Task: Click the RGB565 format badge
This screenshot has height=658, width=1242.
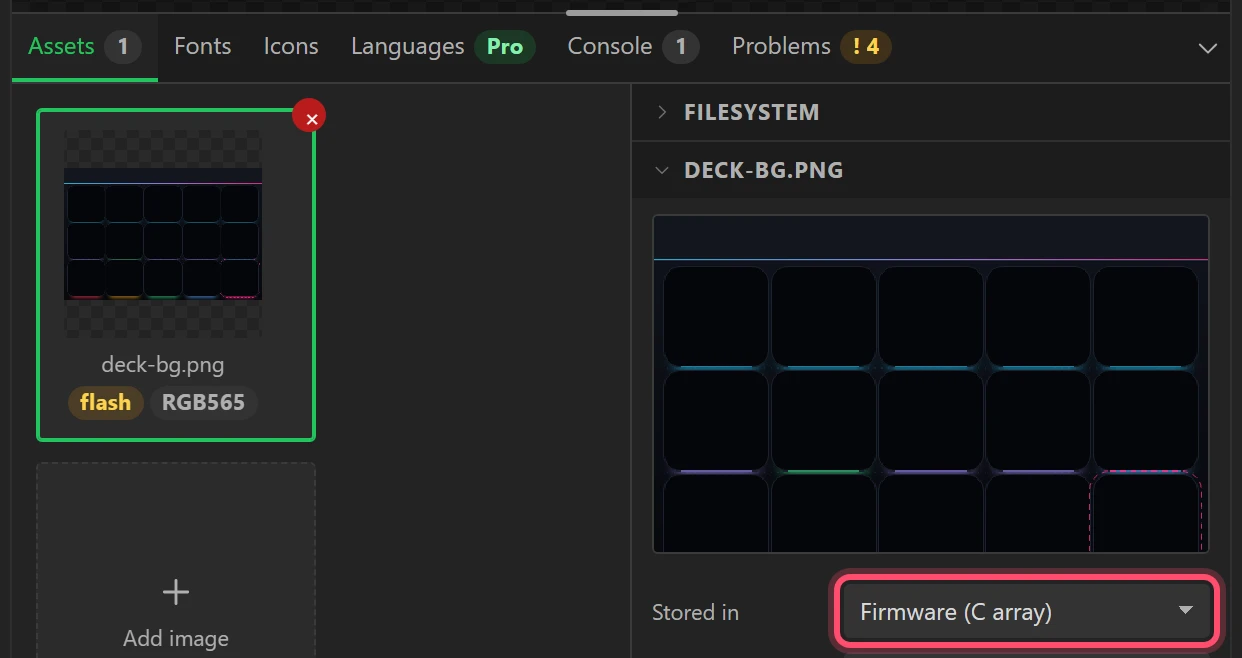Action: [204, 403]
